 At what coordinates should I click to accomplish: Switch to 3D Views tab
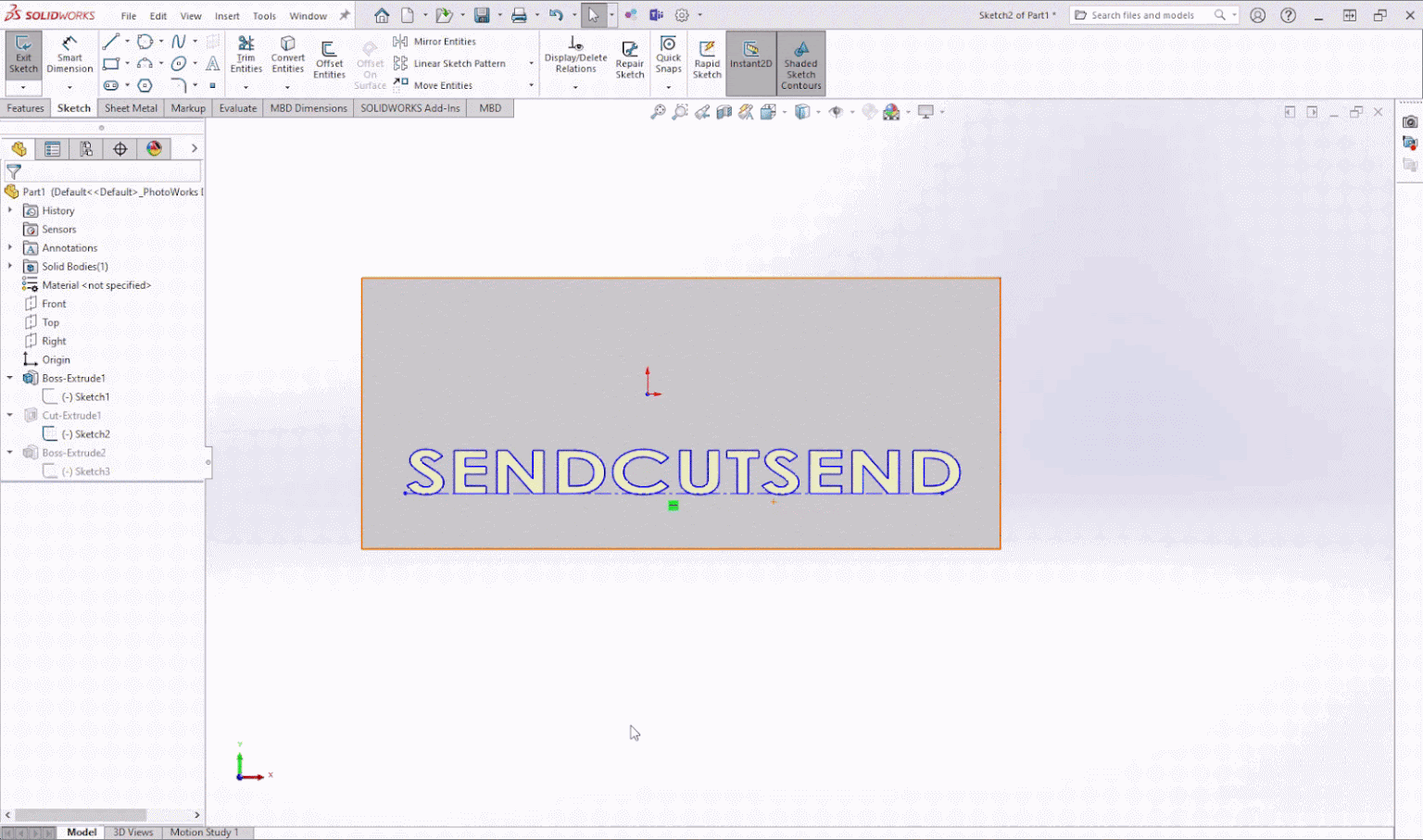pos(132,833)
